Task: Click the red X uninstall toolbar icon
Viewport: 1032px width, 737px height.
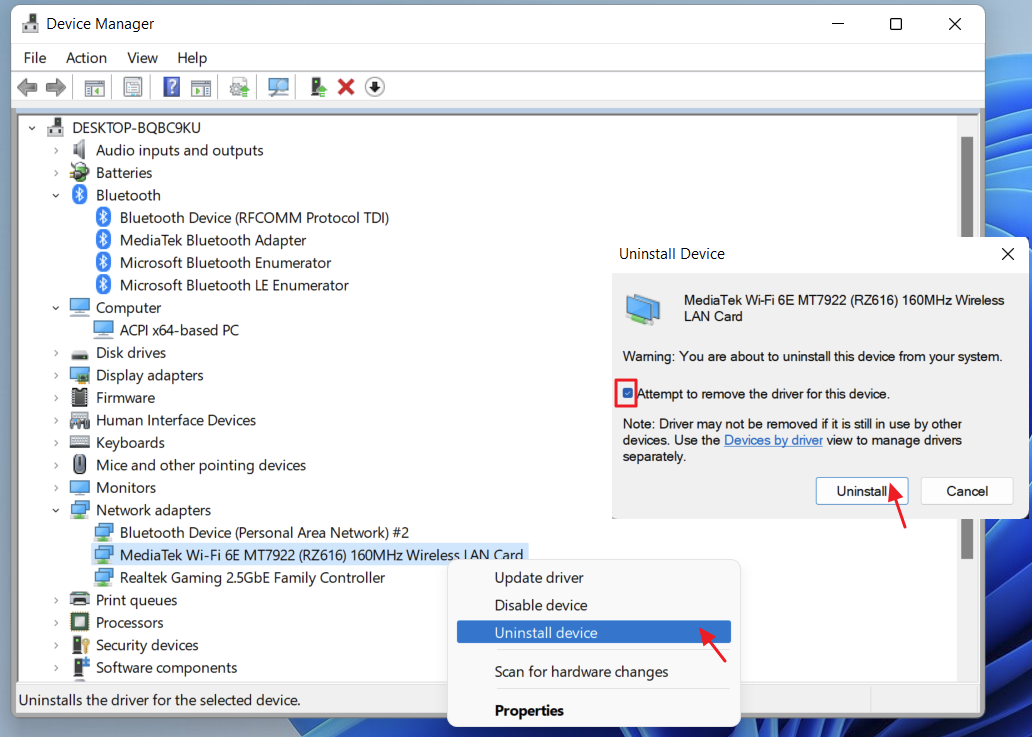Action: (x=346, y=87)
